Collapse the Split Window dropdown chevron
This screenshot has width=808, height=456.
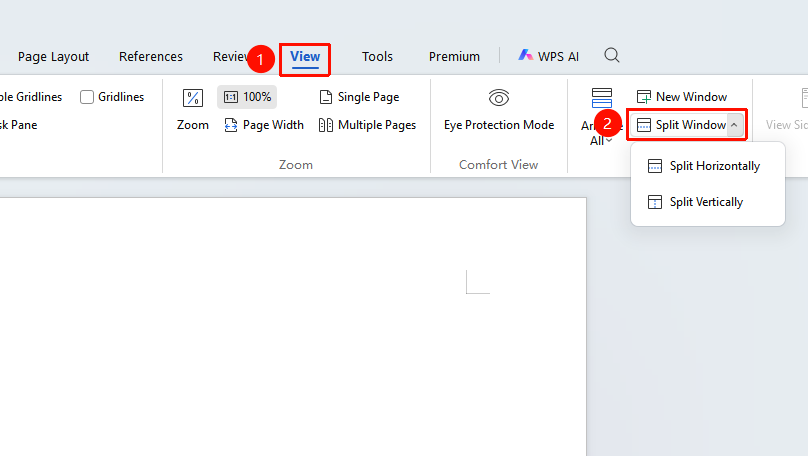click(734, 125)
